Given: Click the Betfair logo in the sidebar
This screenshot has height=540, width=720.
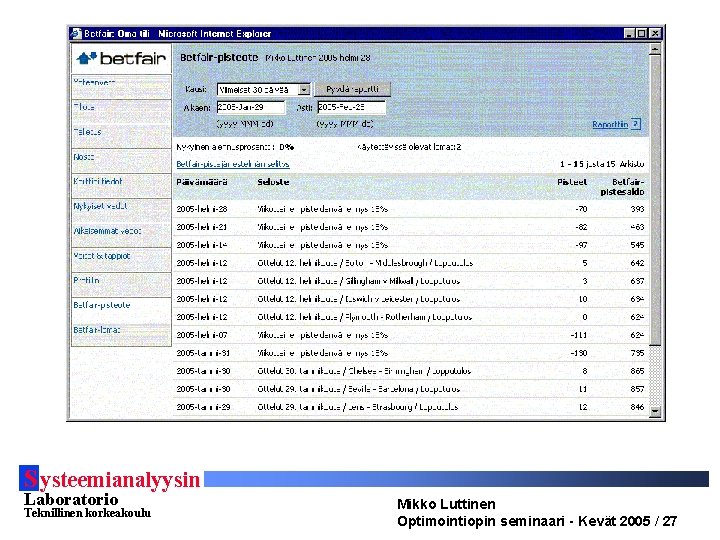Looking at the screenshot, I should pyautogui.click(x=121, y=58).
